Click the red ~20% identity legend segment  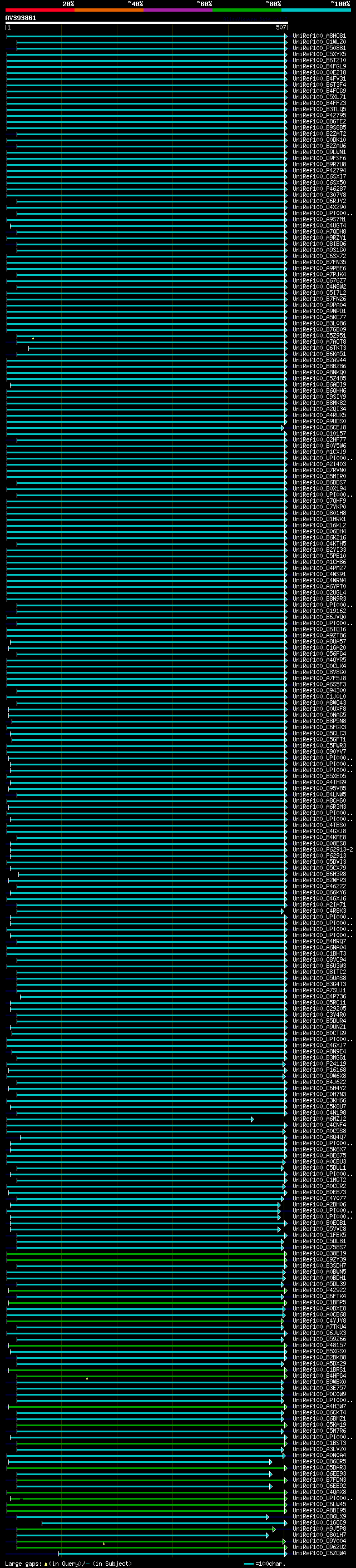(39, 10)
